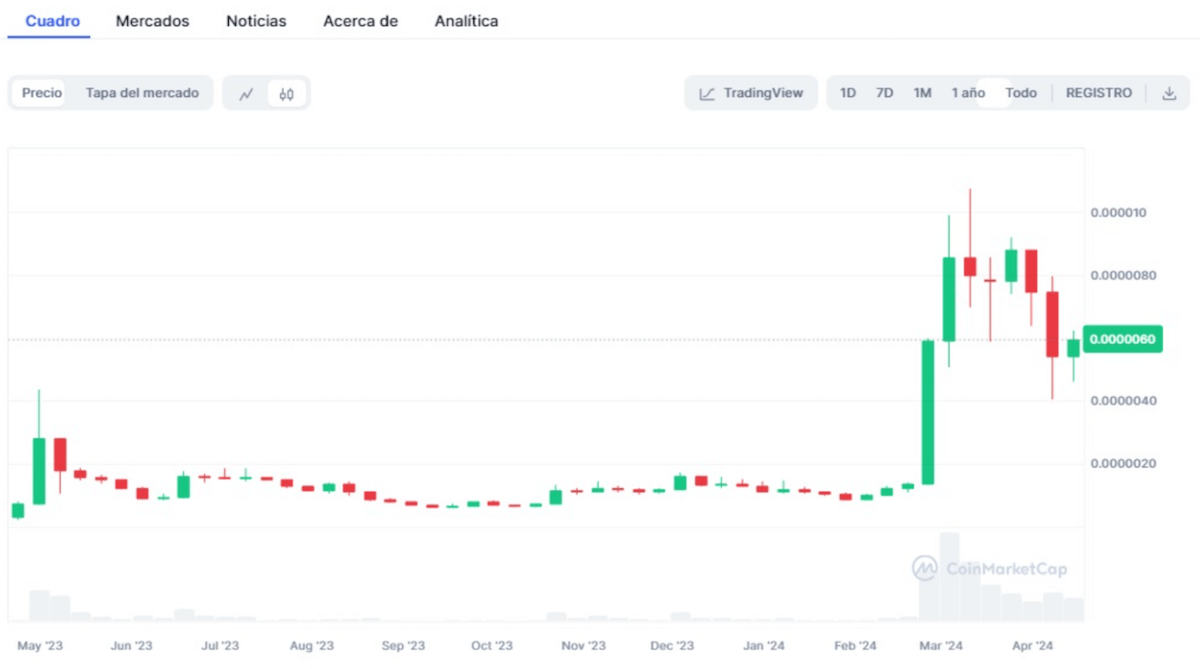
Task: Open the Cuadro tab
Action: click(x=53, y=21)
